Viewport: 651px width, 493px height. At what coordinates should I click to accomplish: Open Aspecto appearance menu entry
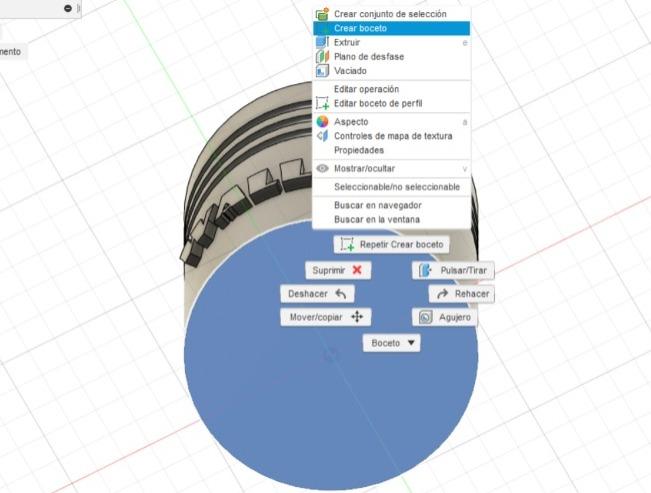pyautogui.click(x=392, y=122)
